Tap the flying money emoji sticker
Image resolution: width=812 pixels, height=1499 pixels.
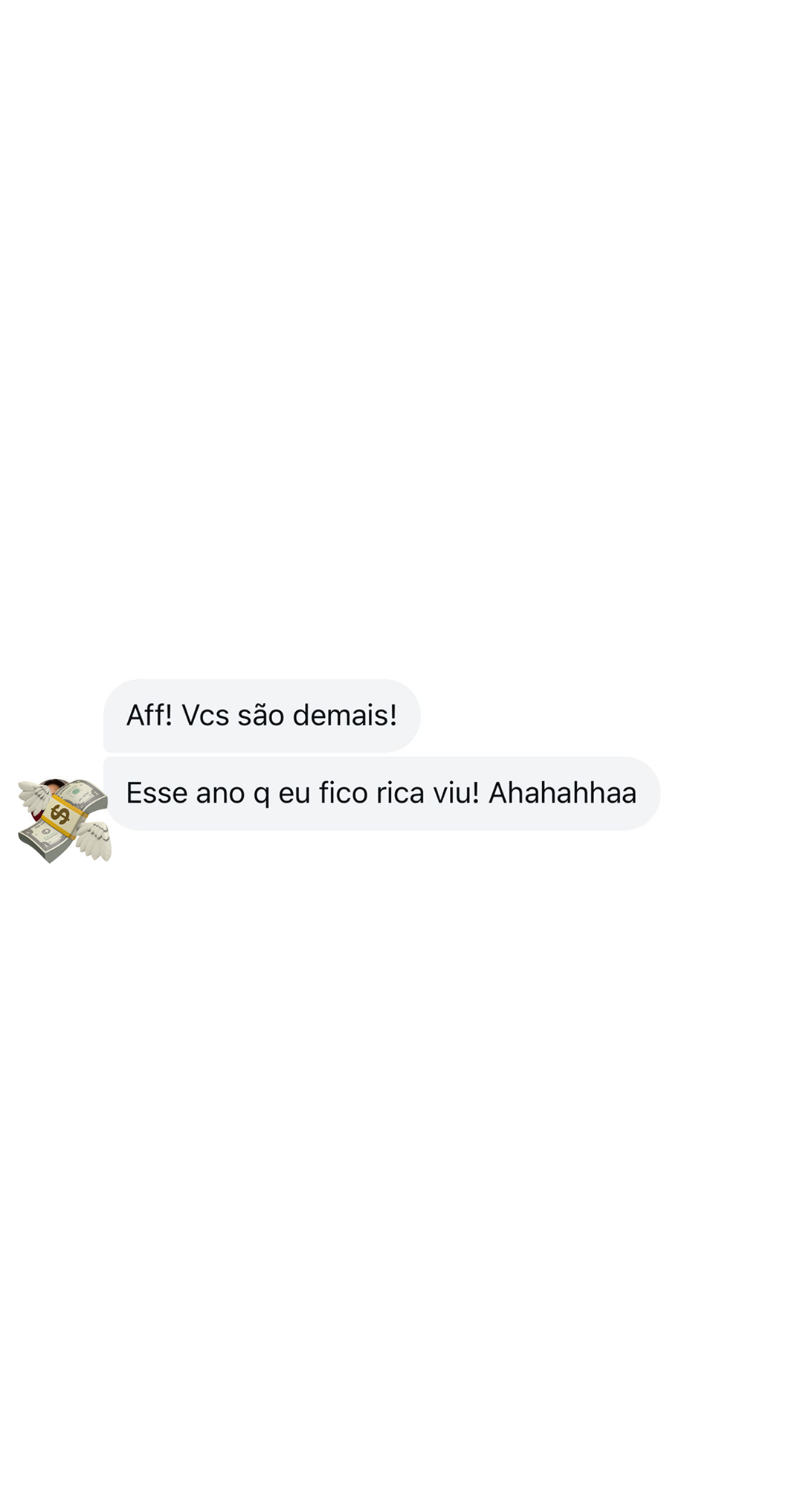[x=65, y=821]
